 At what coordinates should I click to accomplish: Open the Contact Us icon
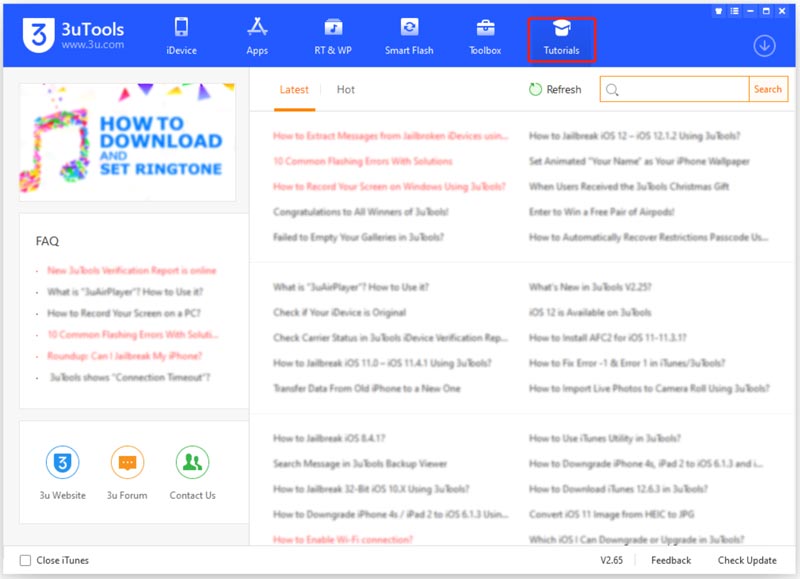[x=192, y=462]
